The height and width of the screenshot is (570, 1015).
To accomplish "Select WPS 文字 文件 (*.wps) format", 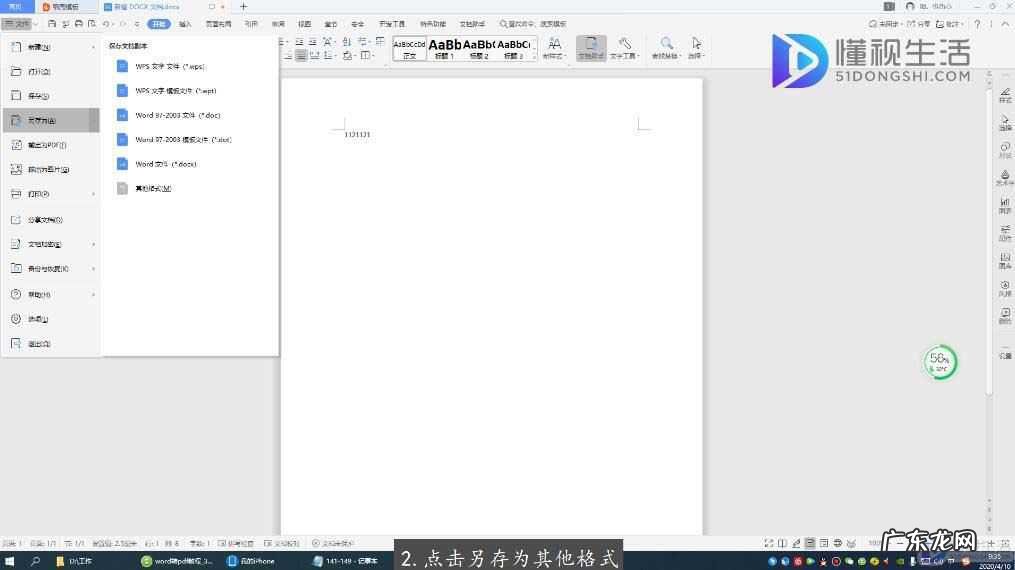I will click(x=168, y=66).
